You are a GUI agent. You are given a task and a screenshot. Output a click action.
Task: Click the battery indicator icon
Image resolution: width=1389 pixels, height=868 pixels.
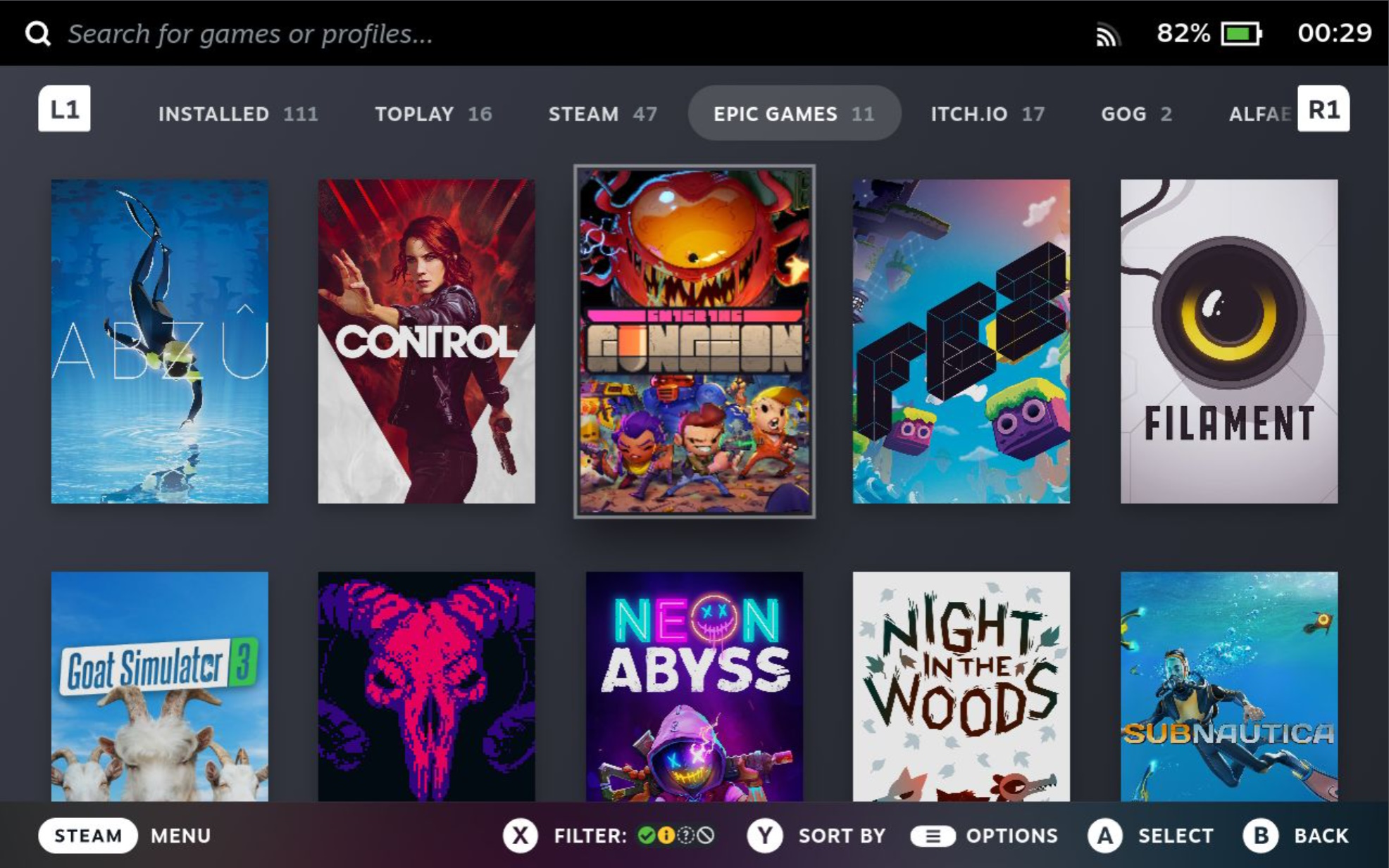1241,33
